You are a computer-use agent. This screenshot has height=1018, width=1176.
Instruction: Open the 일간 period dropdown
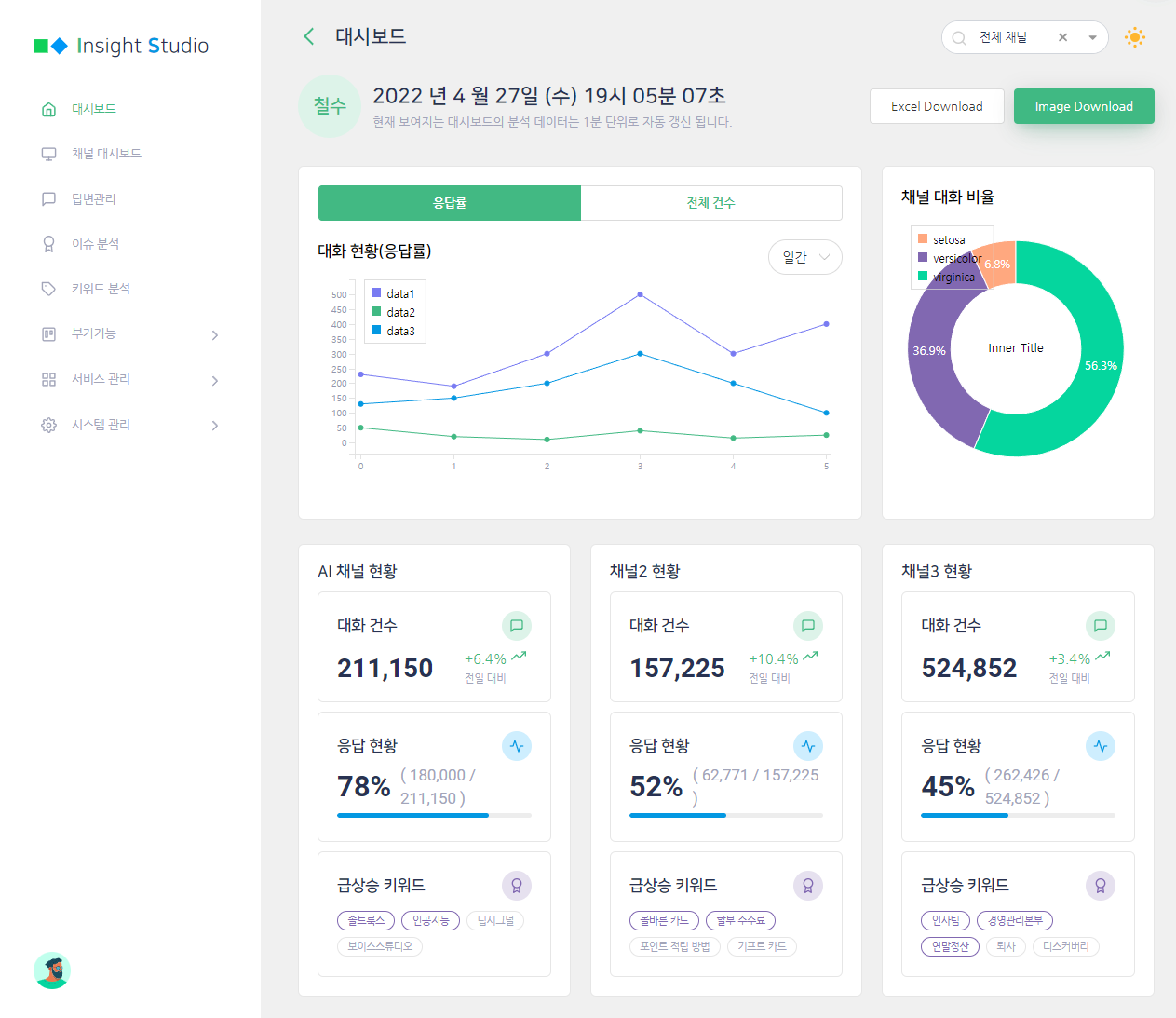[x=804, y=257]
